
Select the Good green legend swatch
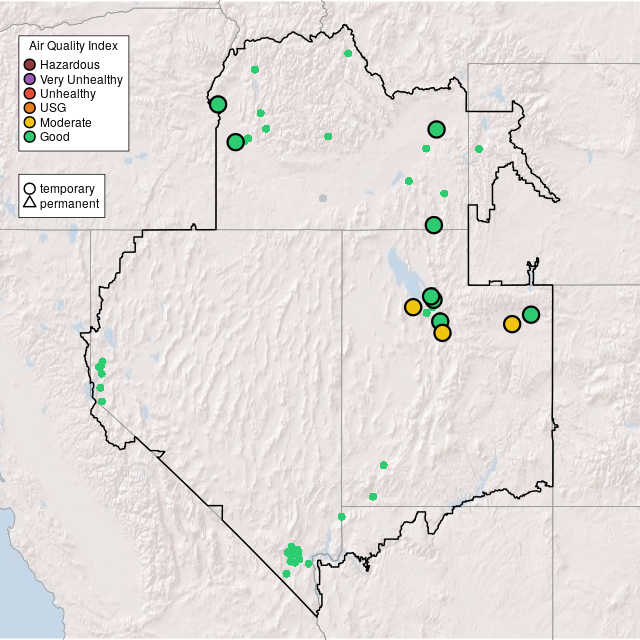pos(30,136)
